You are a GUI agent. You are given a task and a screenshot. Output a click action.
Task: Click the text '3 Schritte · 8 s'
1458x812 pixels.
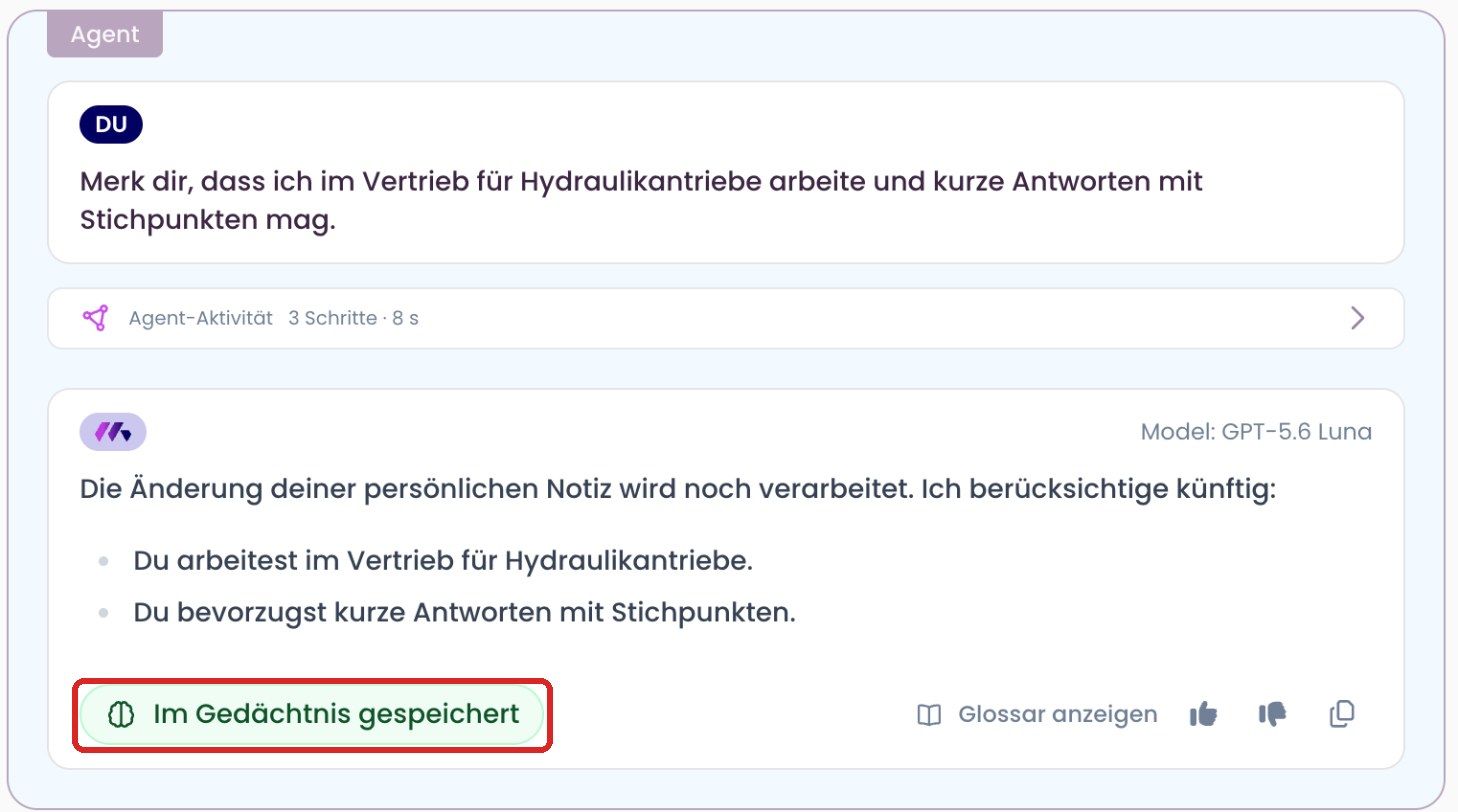point(353,318)
